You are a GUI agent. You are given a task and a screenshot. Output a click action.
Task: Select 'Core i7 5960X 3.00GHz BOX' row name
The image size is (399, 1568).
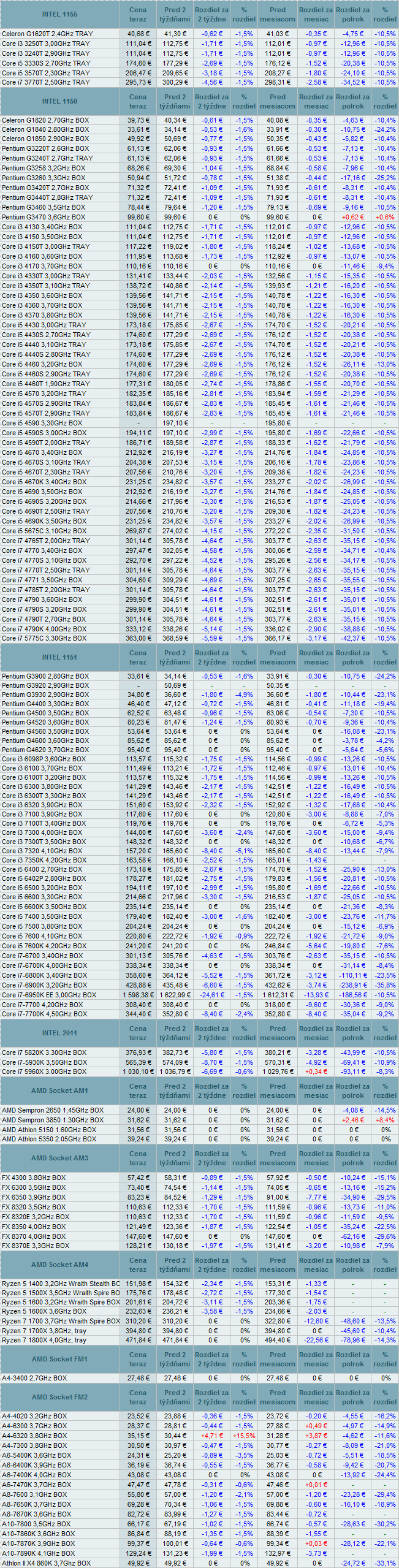point(44,1071)
